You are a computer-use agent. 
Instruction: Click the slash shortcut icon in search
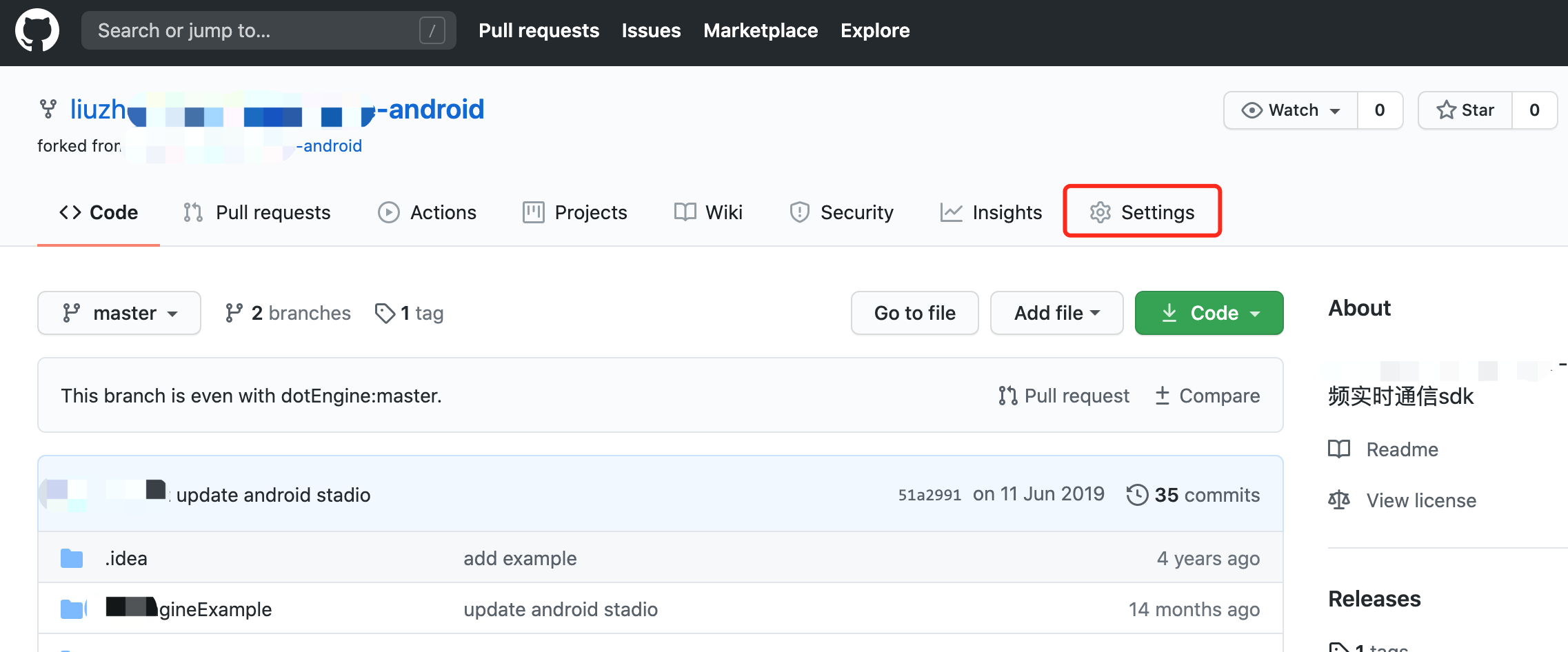(432, 30)
